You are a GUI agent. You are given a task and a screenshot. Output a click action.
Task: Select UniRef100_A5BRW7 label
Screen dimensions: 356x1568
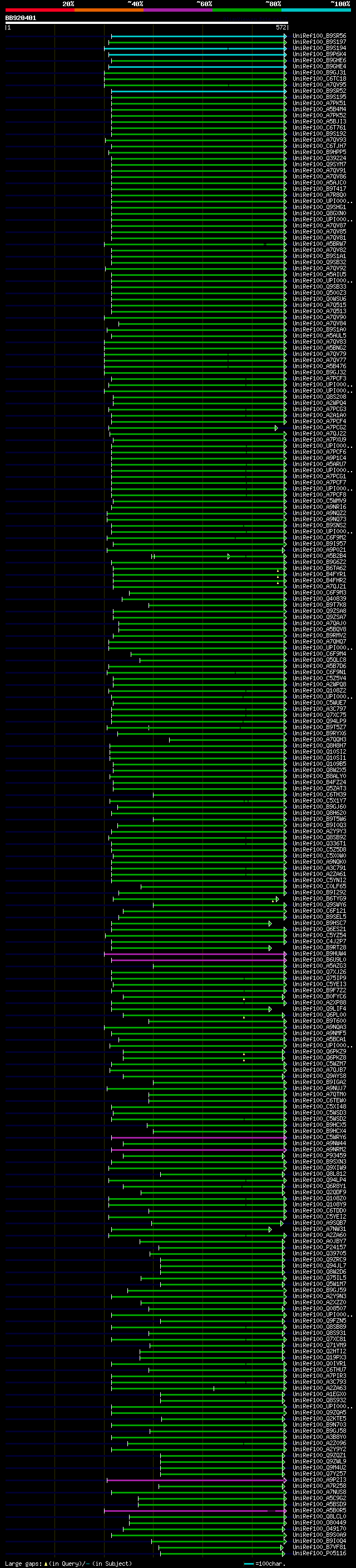click(319, 244)
